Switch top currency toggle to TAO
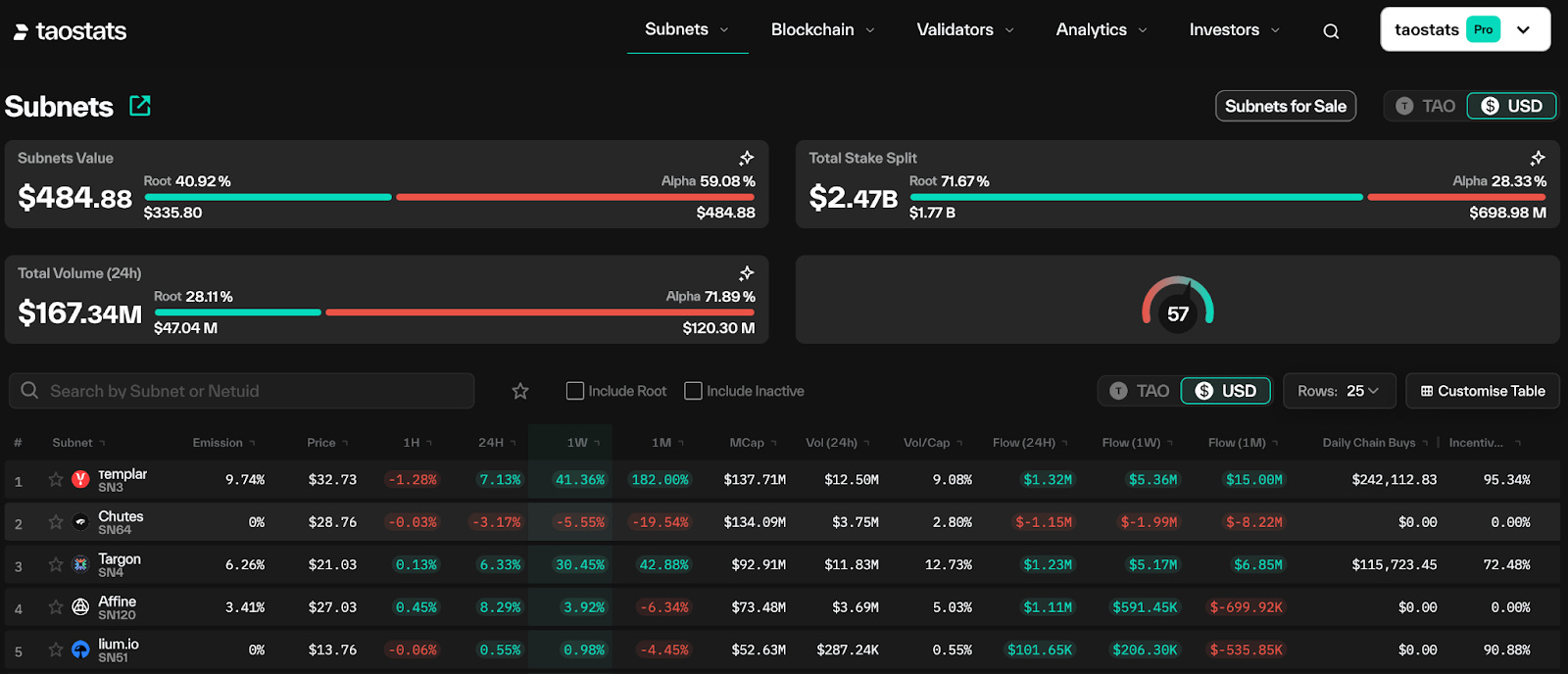The height and width of the screenshot is (674, 1568). coord(1426,106)
